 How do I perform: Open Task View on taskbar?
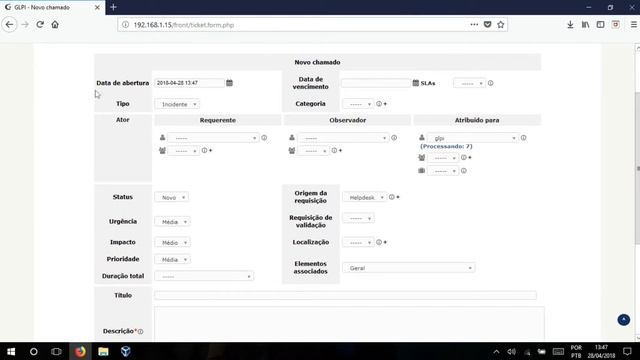coord(56,351)
